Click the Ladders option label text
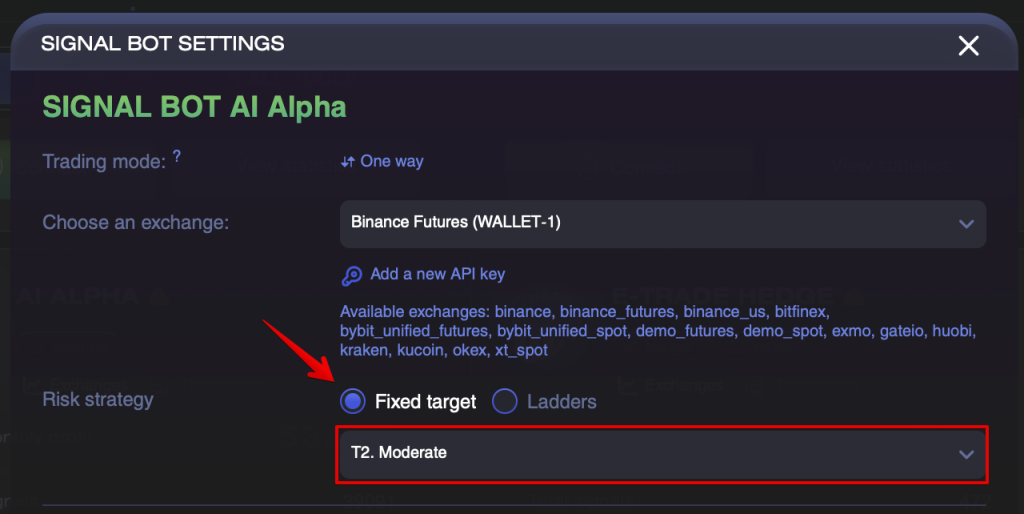Viewport: 1024px width, 514px height. [x=562, y=402]
